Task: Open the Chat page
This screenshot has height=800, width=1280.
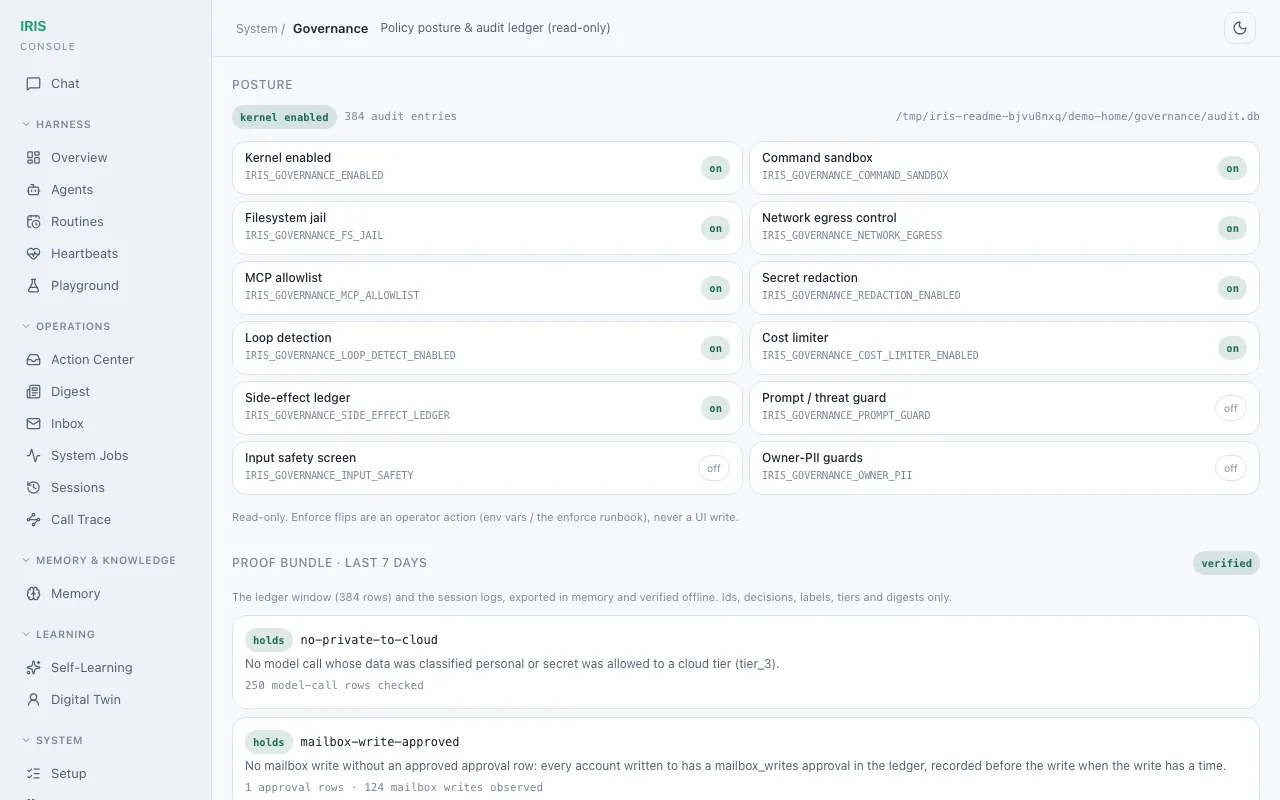Action: [x=105, y=84]
